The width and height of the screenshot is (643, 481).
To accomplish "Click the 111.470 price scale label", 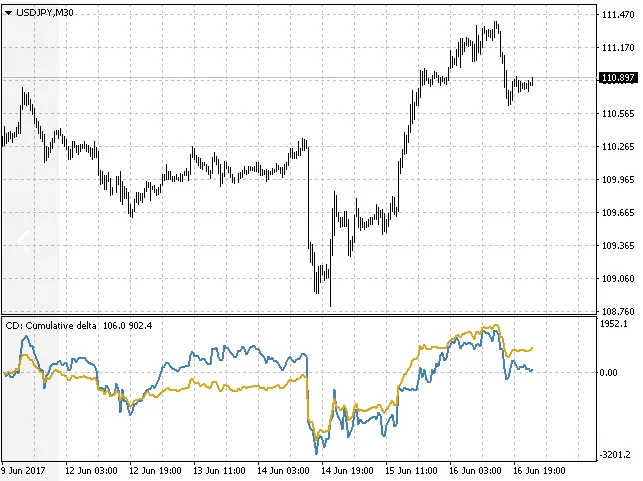I will pos(616,15).
